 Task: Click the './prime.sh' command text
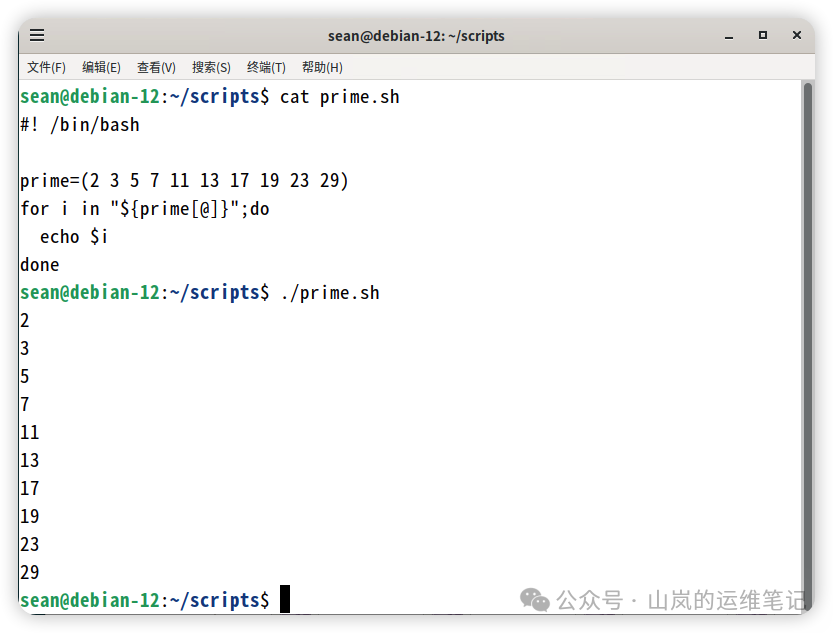pyautogui.click(x=330, y=293)
